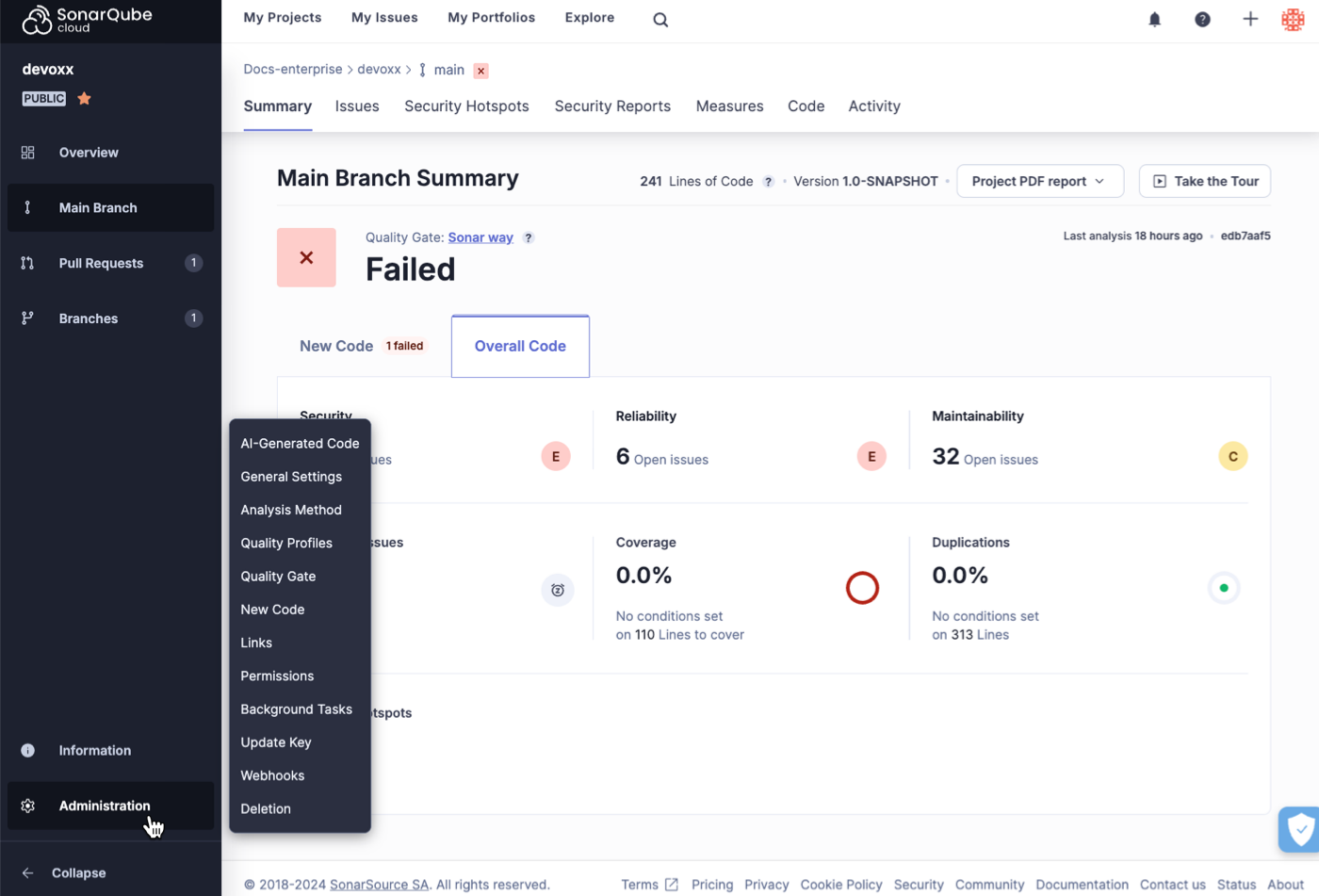Screen dimensions: 1319x896
Task: Switch to the New Code view
Action: click(x=336, y=346)
